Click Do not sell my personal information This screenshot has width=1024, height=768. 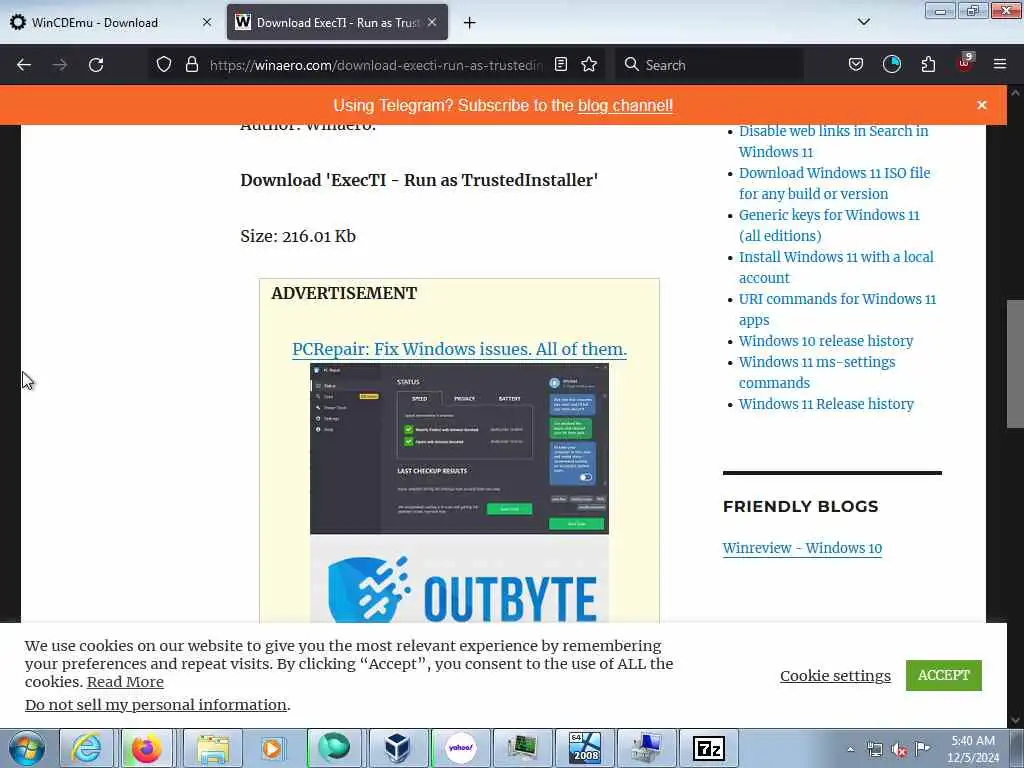155,705
